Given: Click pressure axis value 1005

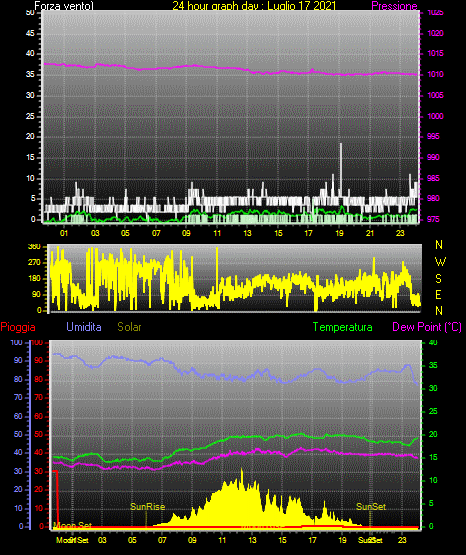Looking at the screenshot, I should click(435, 95).
